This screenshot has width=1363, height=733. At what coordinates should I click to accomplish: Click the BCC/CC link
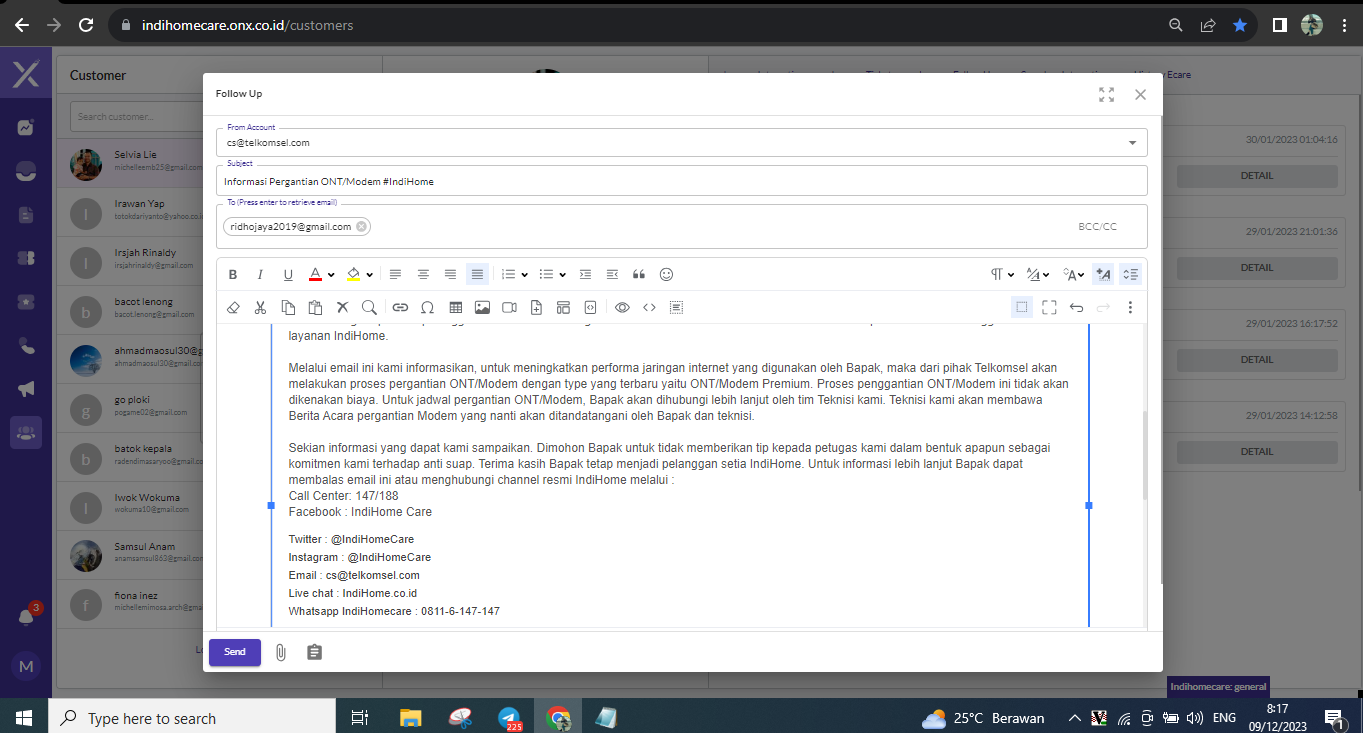pyautogui.click(x=1097, y=227)
